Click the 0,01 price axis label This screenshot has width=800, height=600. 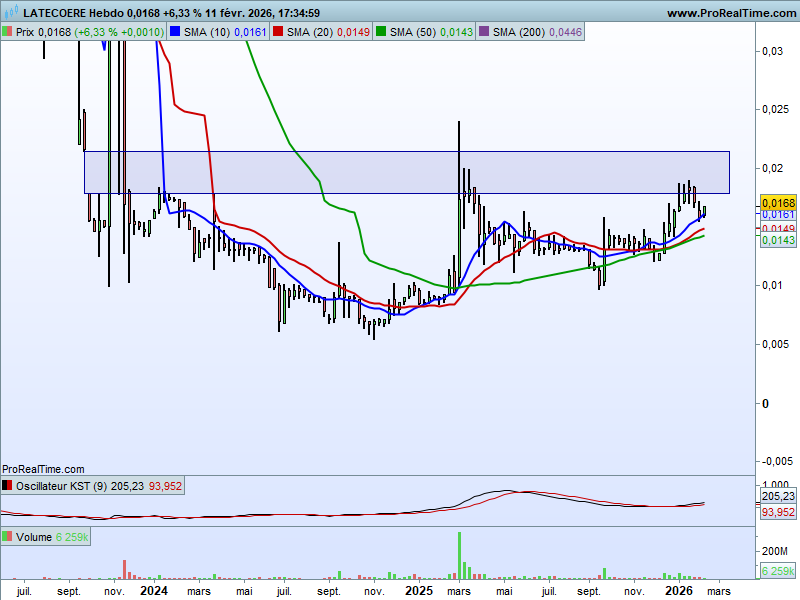coord(772,285)
